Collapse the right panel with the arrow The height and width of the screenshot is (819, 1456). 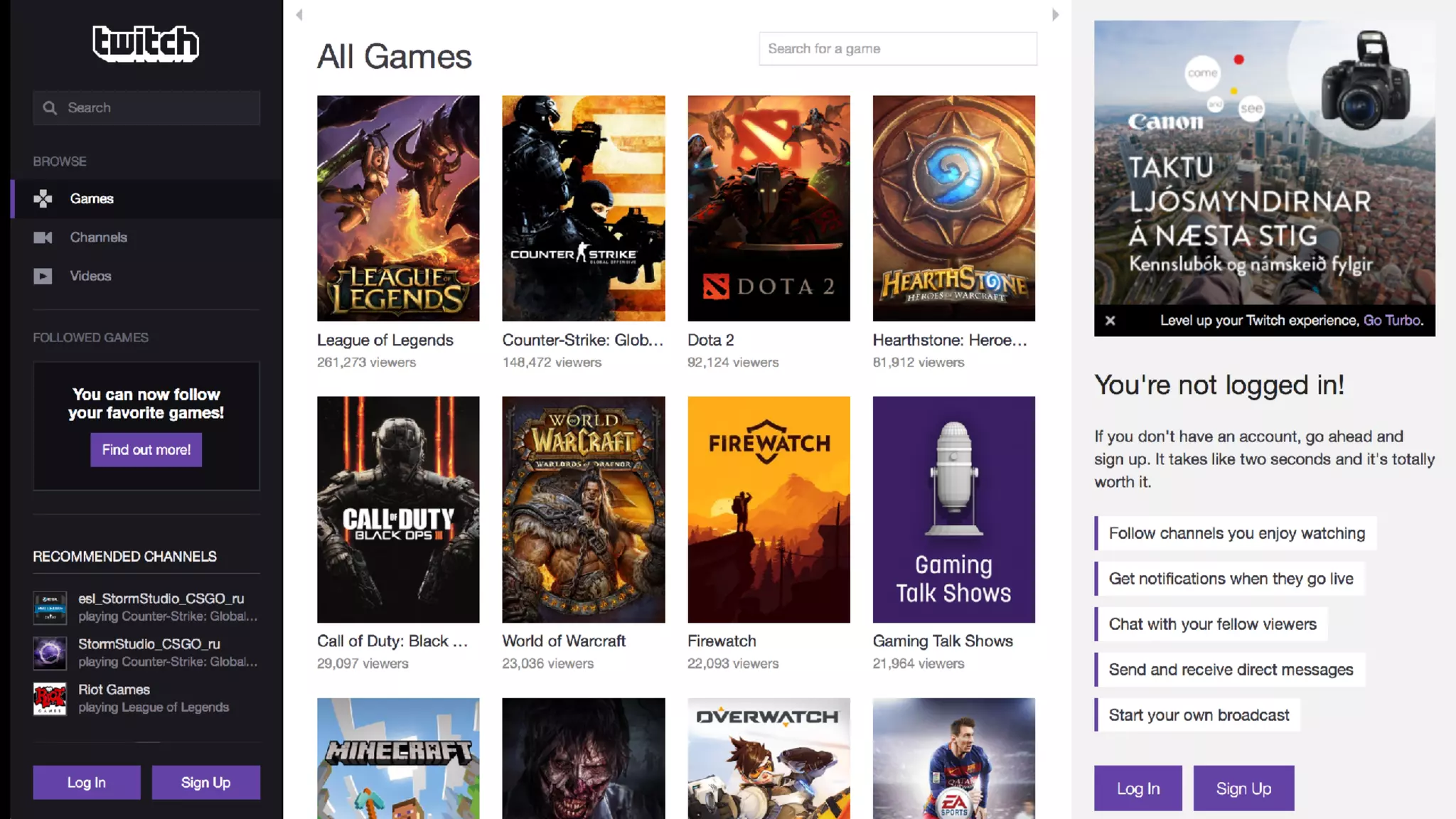[x=1056, y=14]
